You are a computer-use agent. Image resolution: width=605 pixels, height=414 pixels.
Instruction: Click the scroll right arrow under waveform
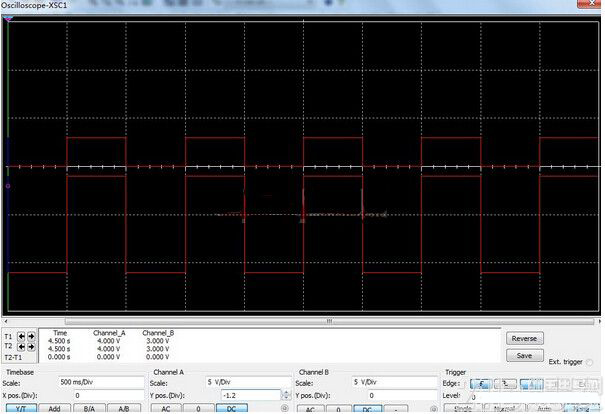(596, 321)
